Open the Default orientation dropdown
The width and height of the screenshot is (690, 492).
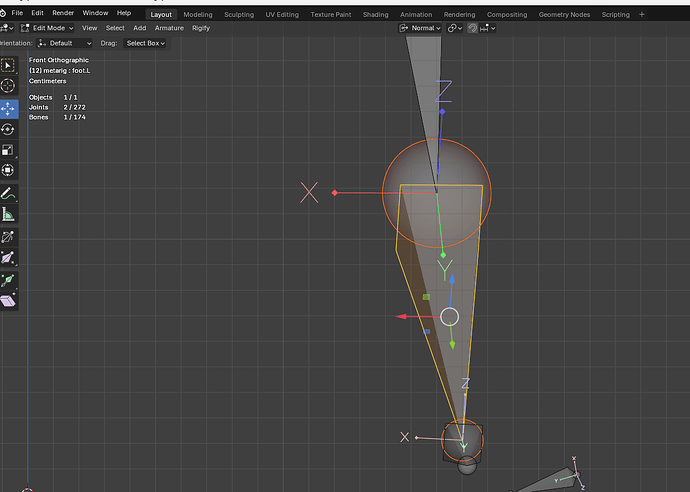click(65, 43)
